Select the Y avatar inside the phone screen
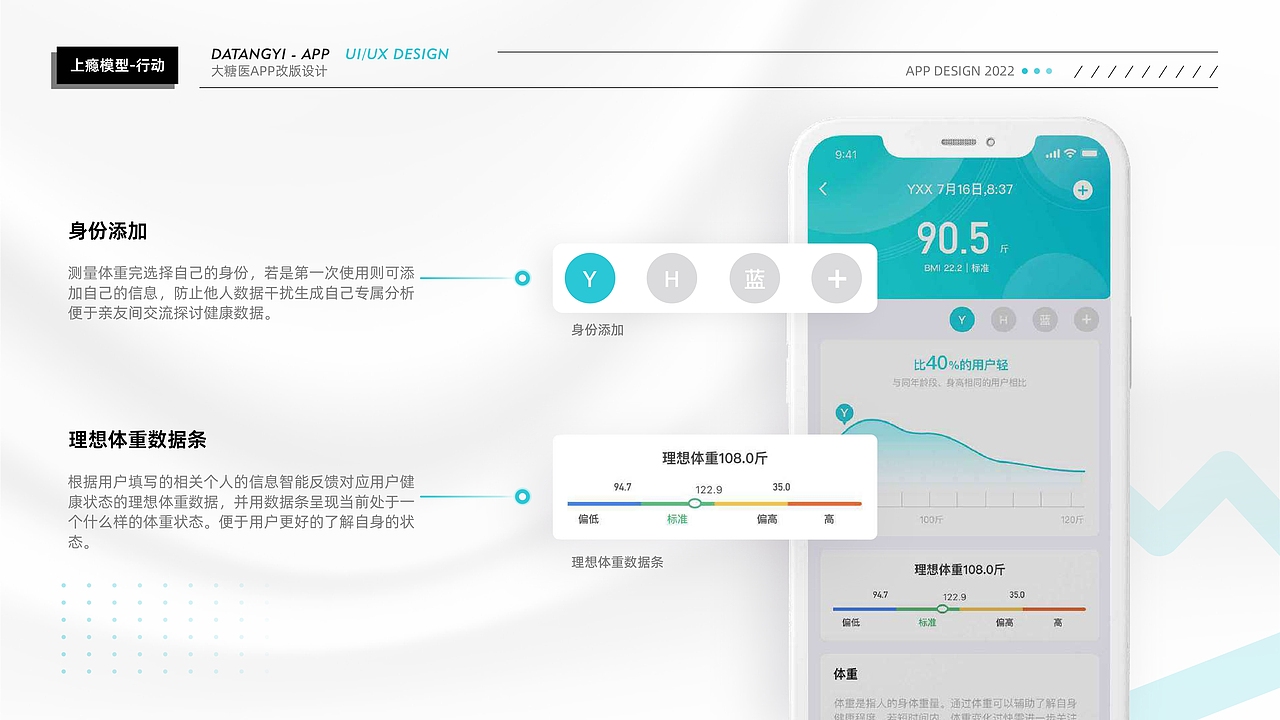 [961, 319]
